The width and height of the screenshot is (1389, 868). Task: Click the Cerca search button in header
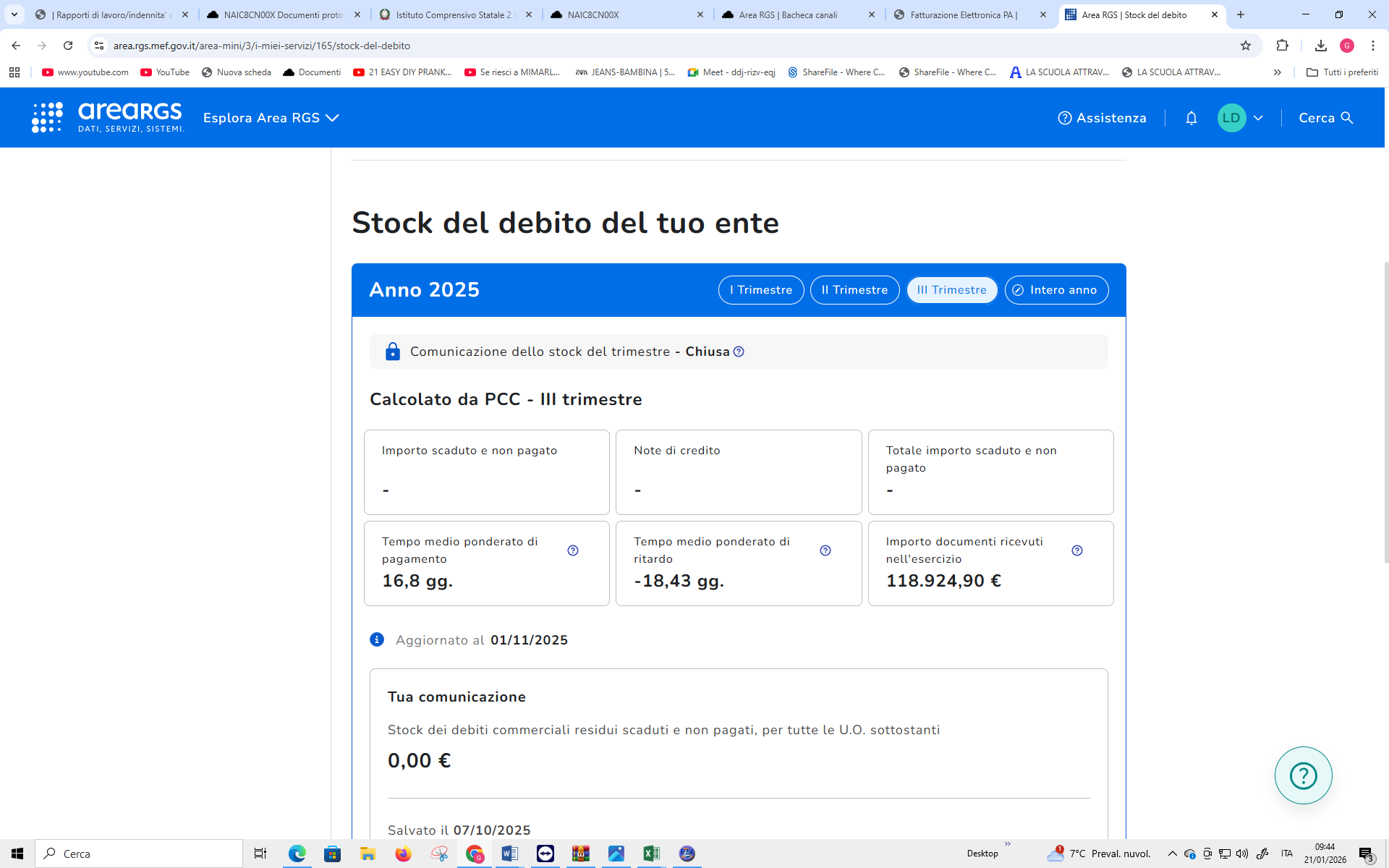(x=1325, y=118)
